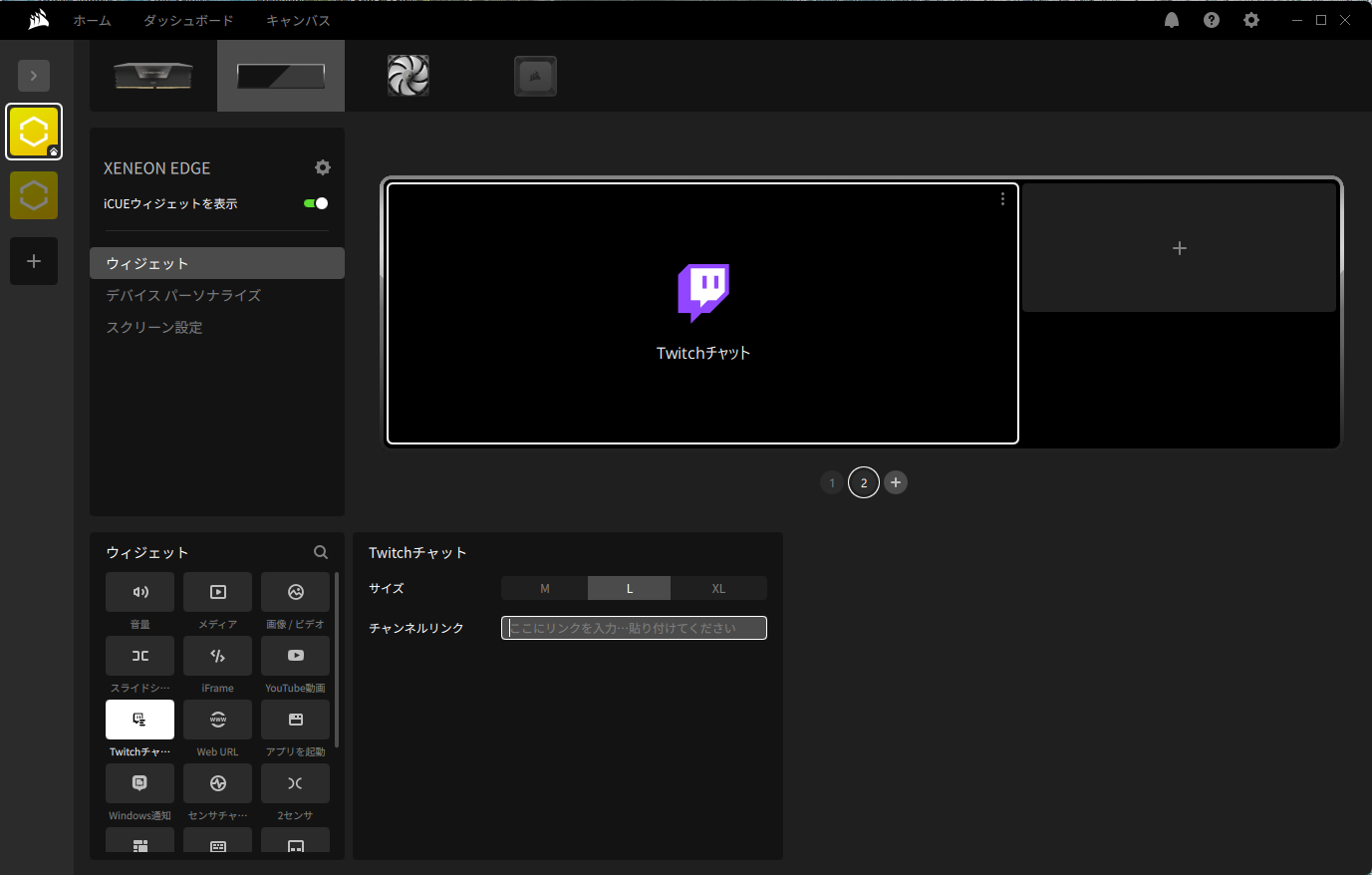Focus the チャンネルリンク input field
Viewport: 1372px width, 875px height.
pyautogui.click(x=634, y=628)
